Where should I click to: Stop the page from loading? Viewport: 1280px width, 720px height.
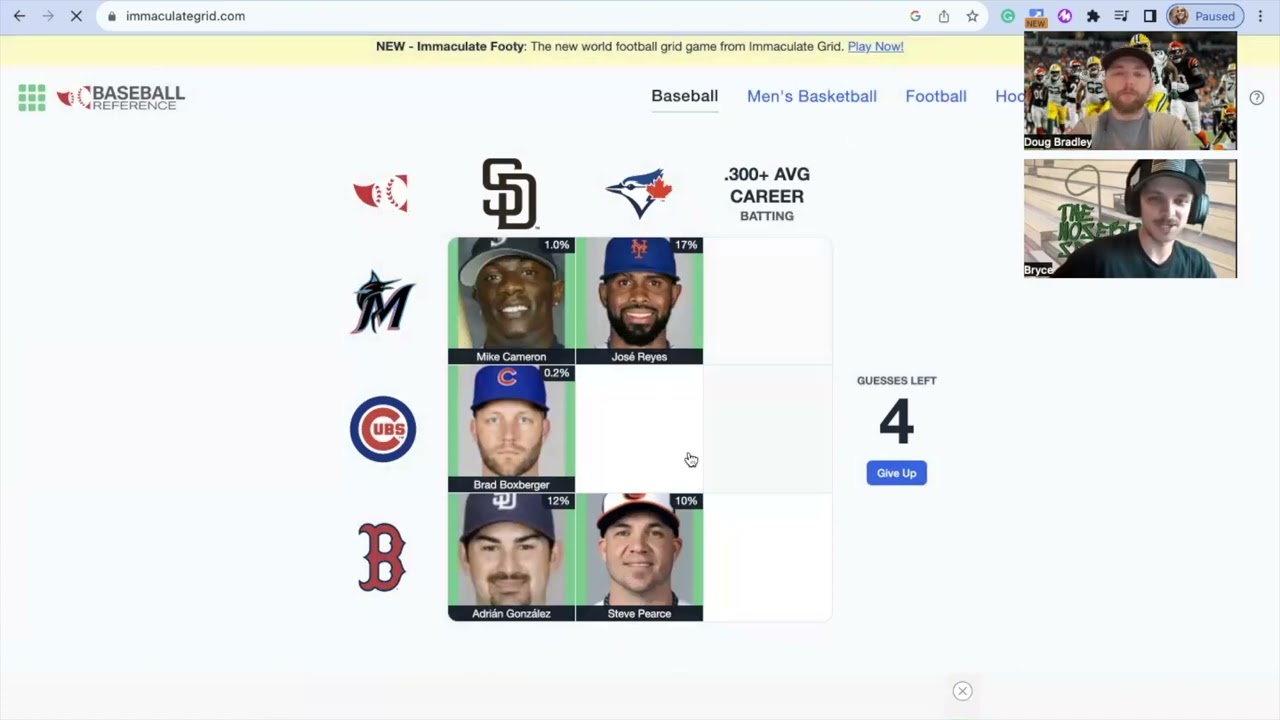click(x=76, y=16)
